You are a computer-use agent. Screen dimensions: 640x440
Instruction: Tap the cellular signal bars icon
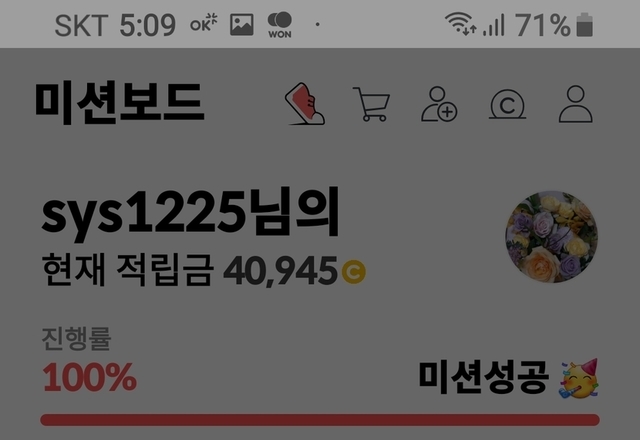[494, 25]
